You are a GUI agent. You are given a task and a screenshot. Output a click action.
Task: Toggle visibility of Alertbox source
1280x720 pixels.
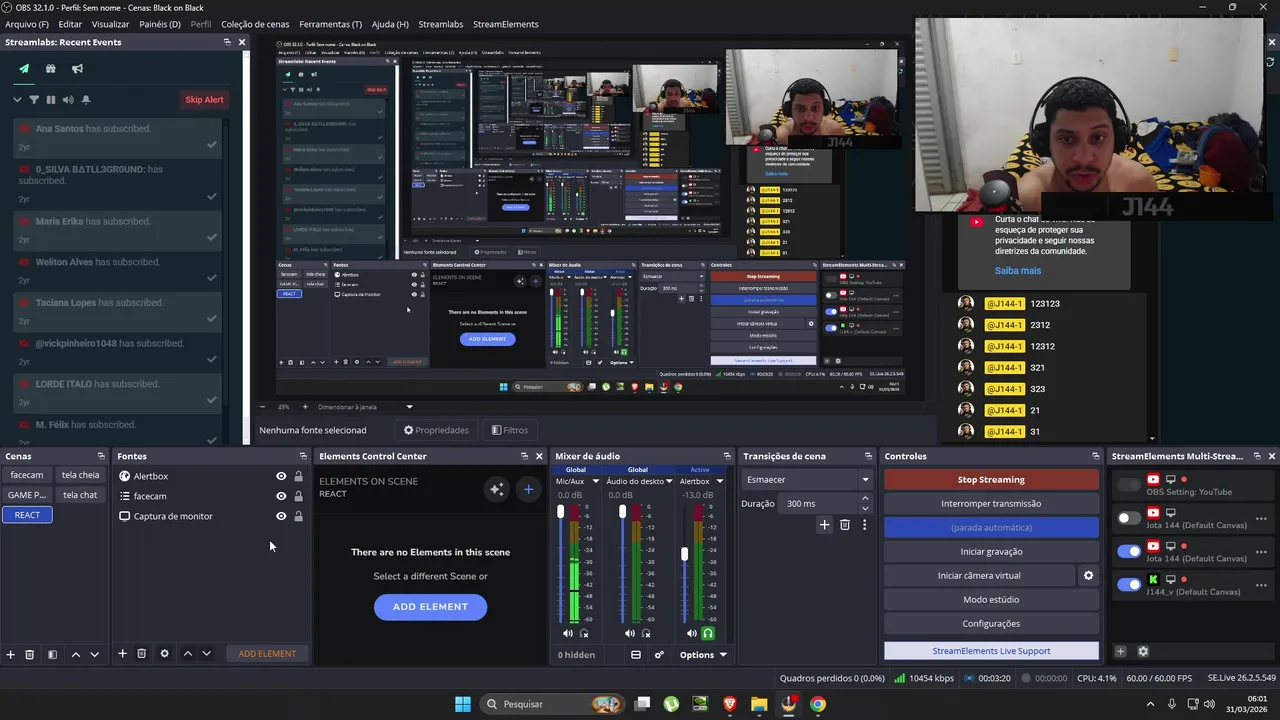tap(281, 476)
